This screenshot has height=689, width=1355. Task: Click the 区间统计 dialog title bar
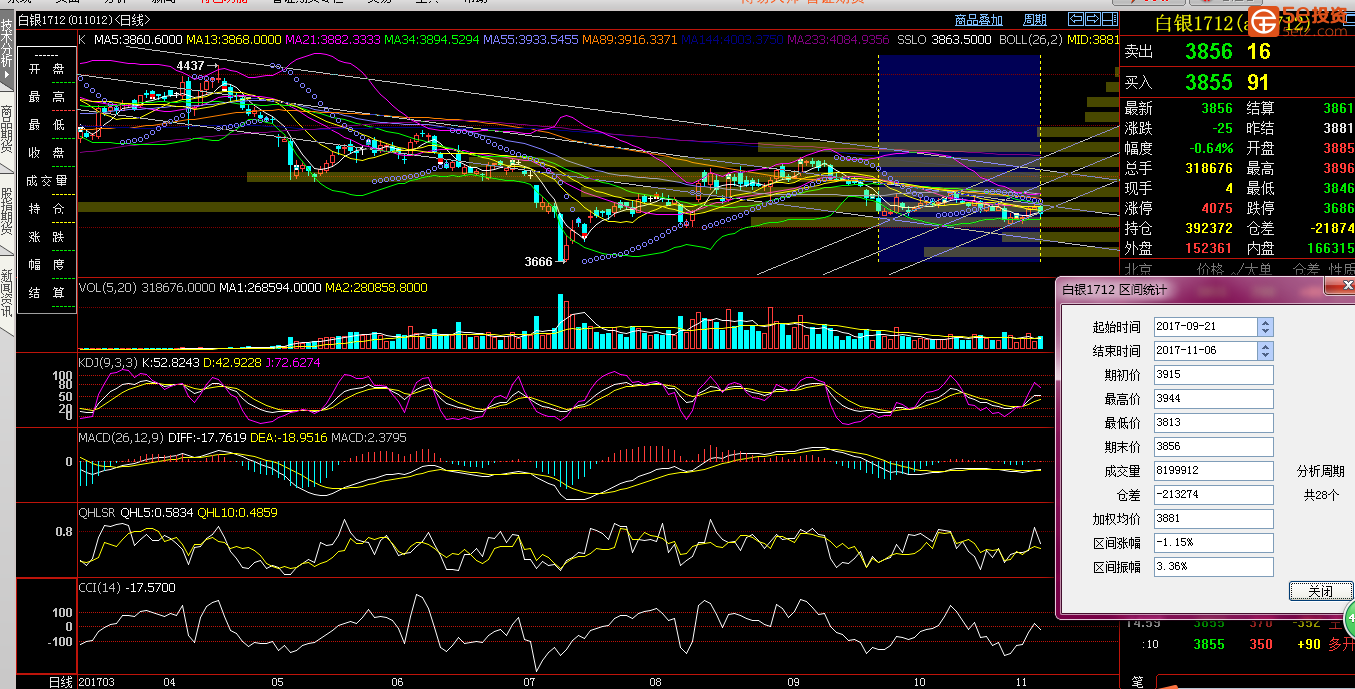coord(1190,288)
